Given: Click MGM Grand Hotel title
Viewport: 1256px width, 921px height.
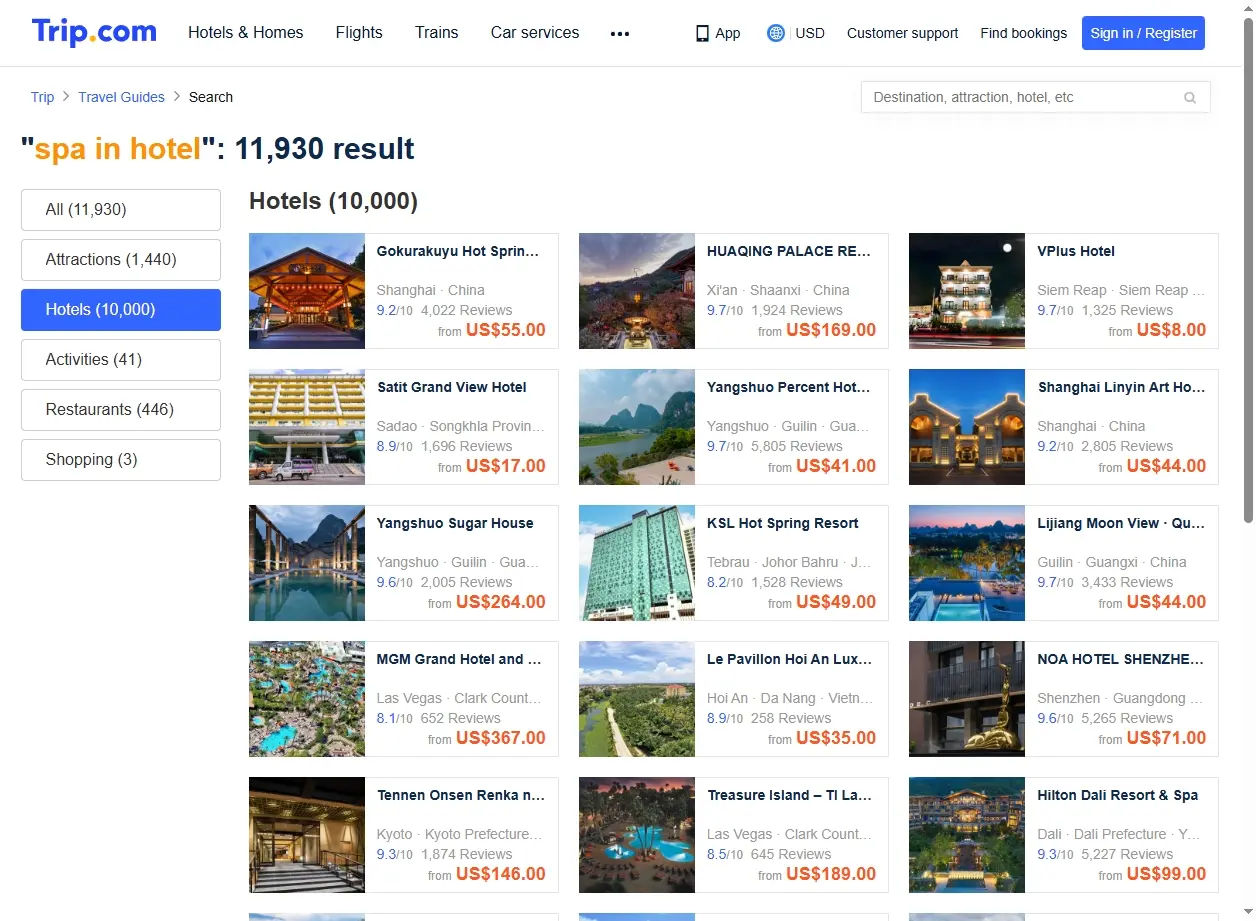Looking at the screenshot, I should coord(459,660).
